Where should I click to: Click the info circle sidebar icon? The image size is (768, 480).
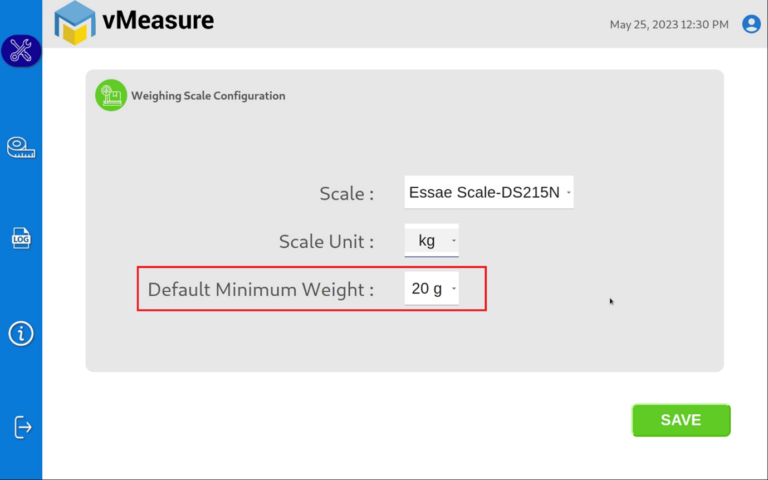21,333
